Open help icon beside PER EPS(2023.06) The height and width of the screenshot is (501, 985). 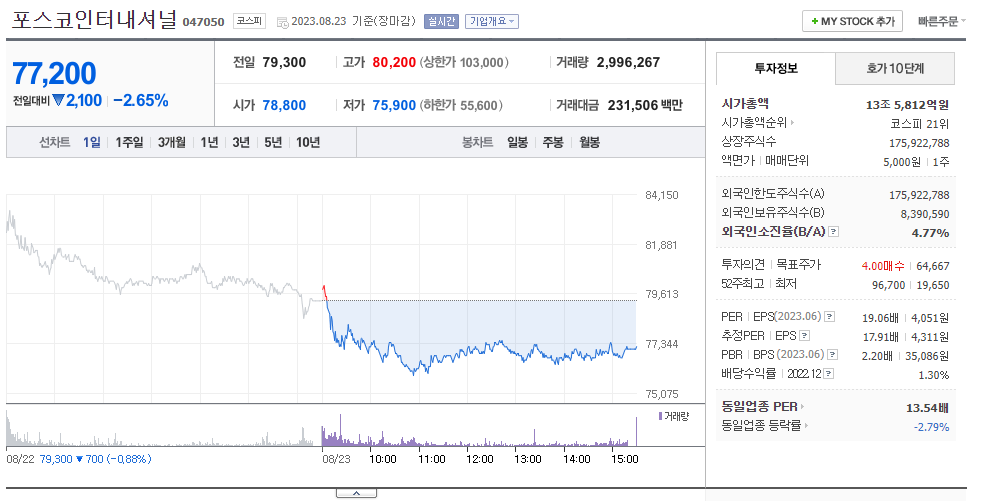830,317
